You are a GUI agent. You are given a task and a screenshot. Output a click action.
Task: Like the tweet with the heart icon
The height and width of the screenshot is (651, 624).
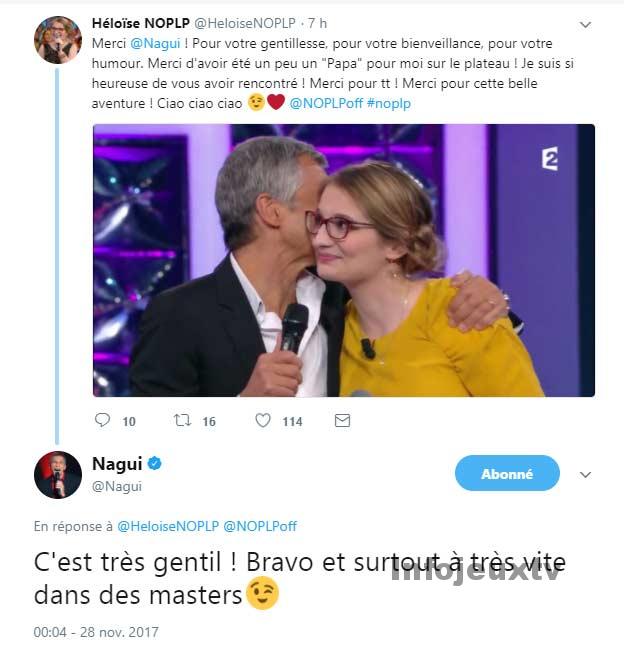click(262, 420)
